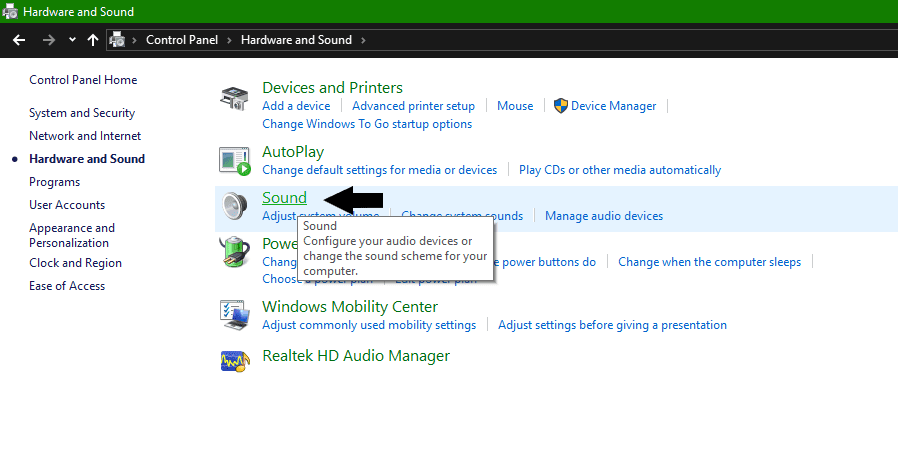Viewport: 898px width, 462px height.
Task: Open Devices and Printers heading
Action: [x=332, y=88]
